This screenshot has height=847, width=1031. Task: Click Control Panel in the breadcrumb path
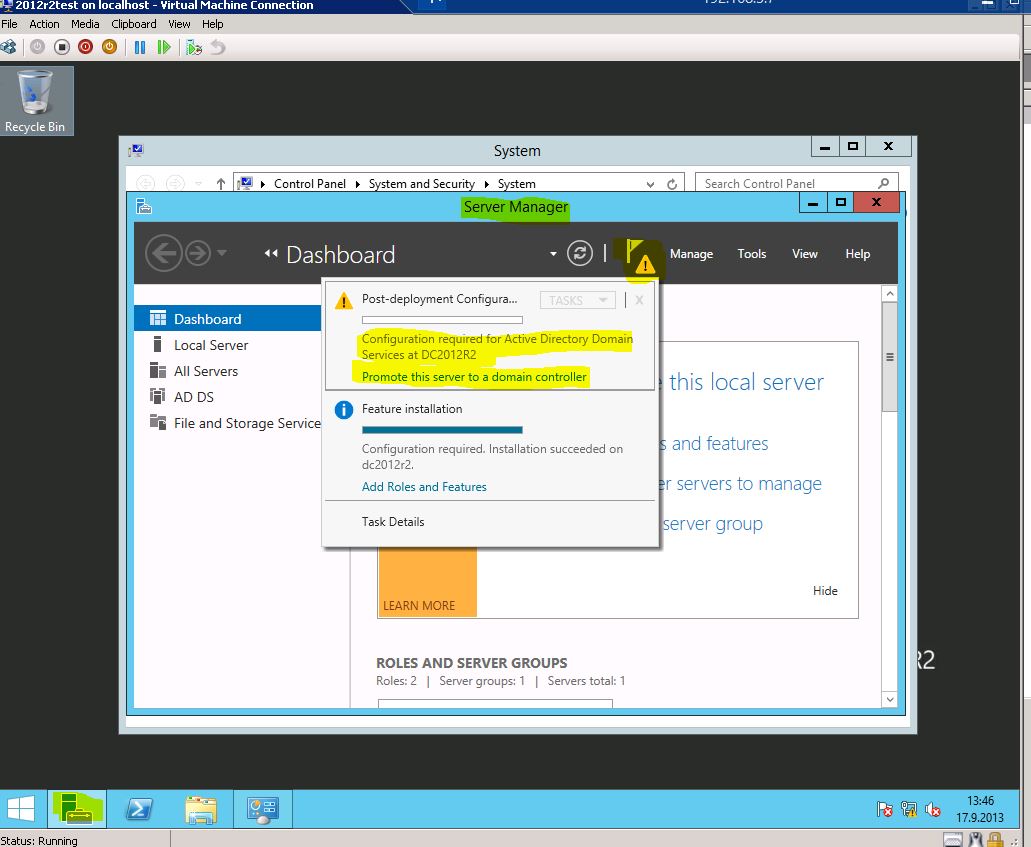click(x=310, y=184)
